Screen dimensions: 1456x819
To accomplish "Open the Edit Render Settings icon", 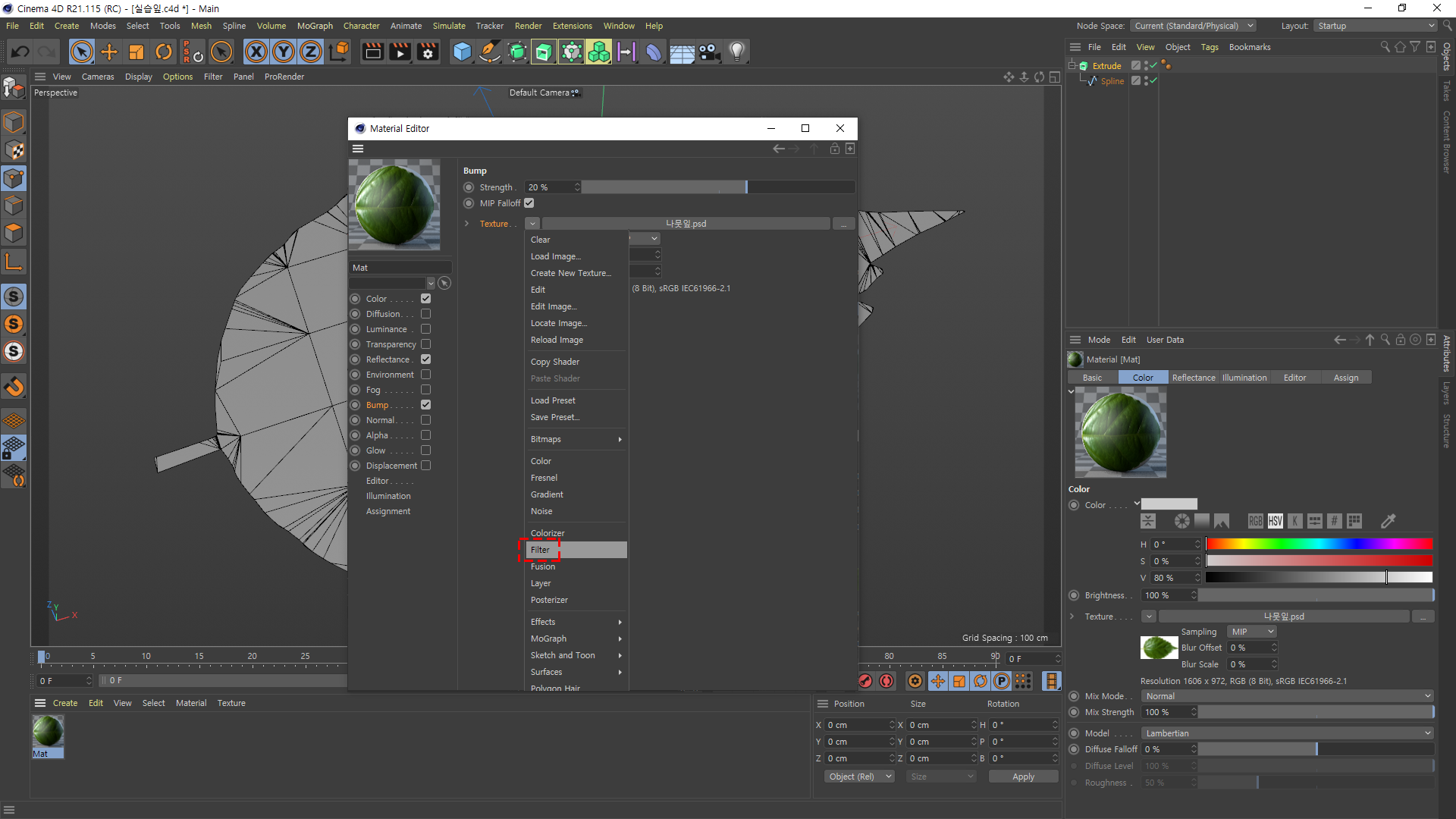I will coord(428,52).
